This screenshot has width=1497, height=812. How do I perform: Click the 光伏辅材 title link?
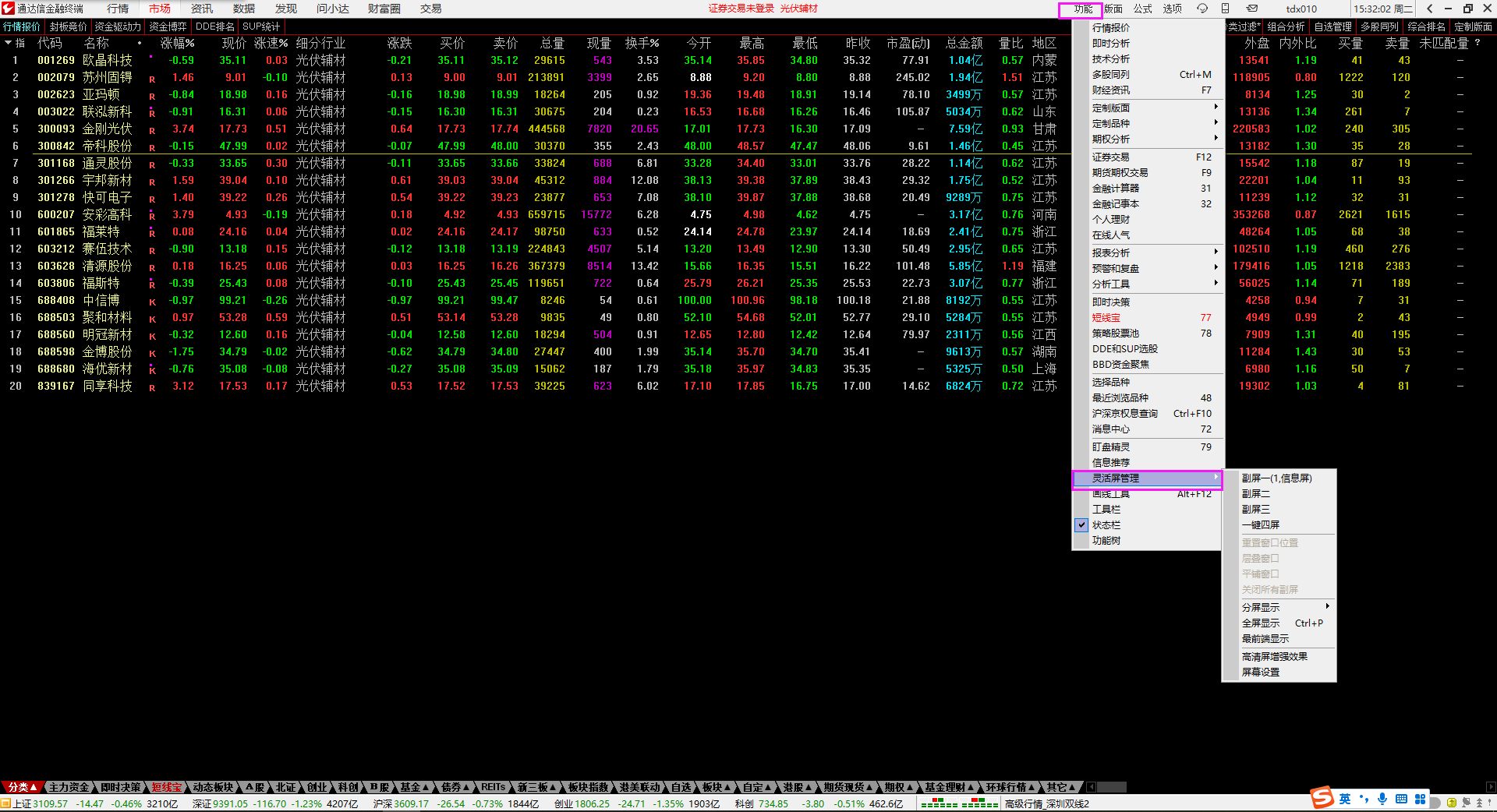tap(799, 9)
